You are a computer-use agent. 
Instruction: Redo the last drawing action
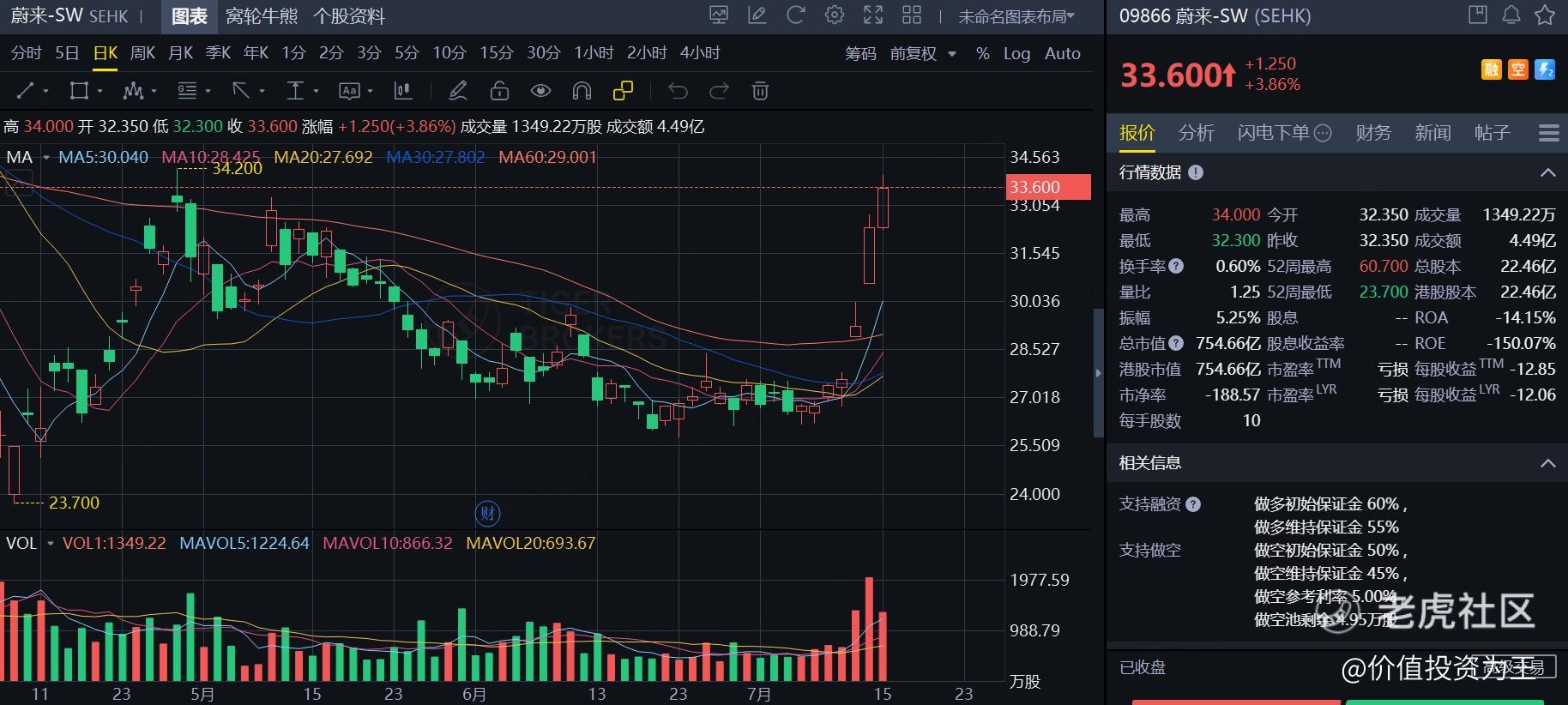pos(719,91)
